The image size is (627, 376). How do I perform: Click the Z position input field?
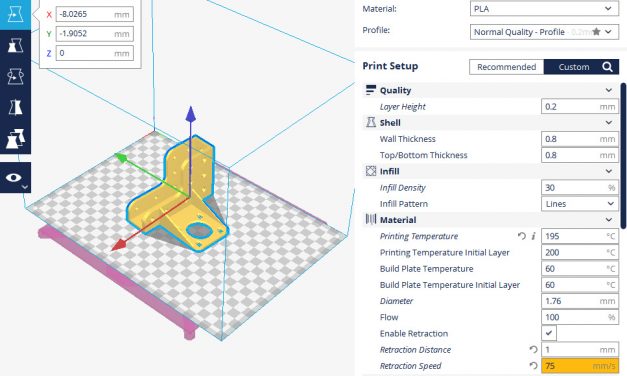[94, 53]
